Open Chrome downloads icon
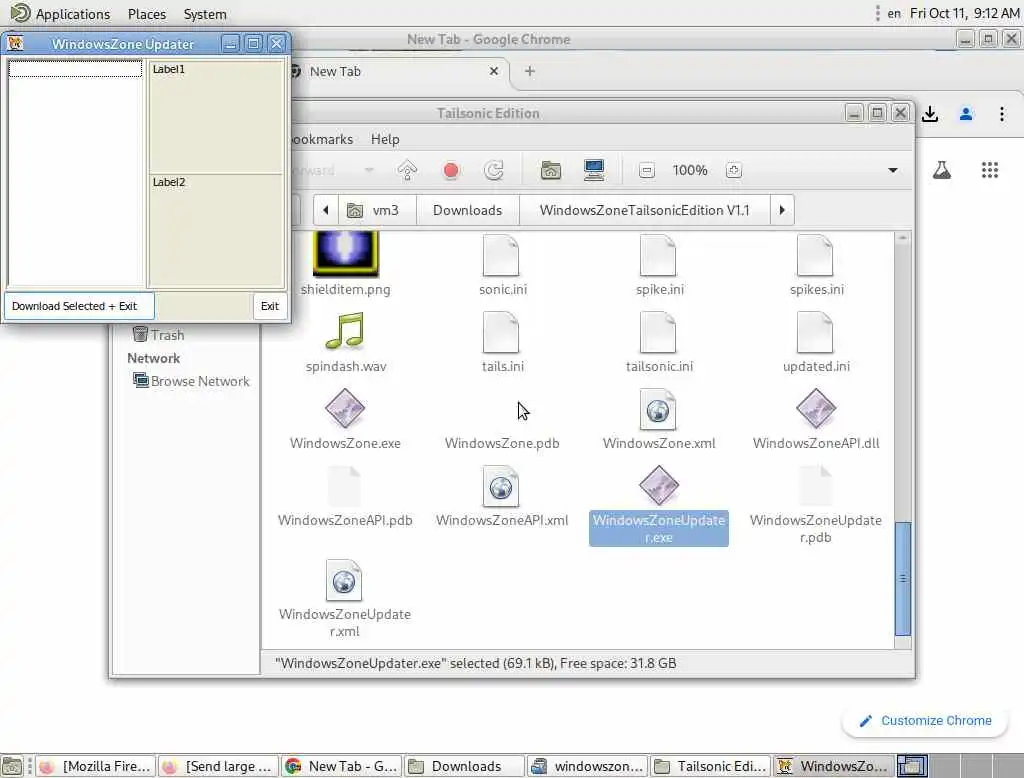The height and width of the screenshot is (778, 1024). 930,114
